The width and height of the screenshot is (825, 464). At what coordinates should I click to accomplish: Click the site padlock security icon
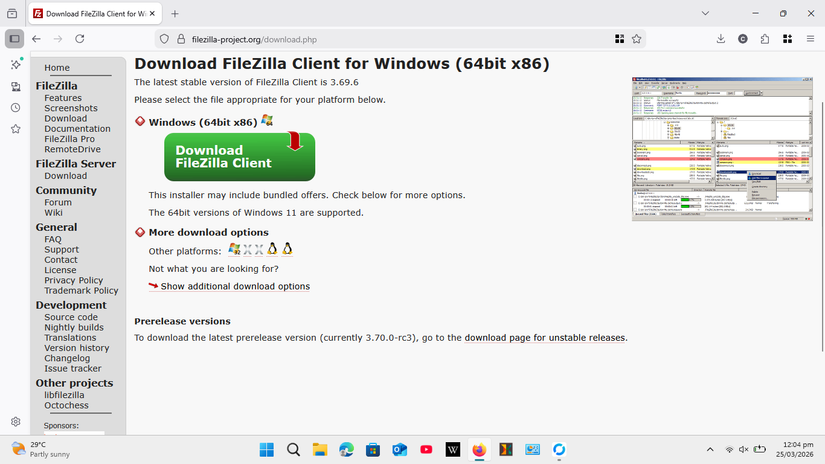(x=181, y=39)
